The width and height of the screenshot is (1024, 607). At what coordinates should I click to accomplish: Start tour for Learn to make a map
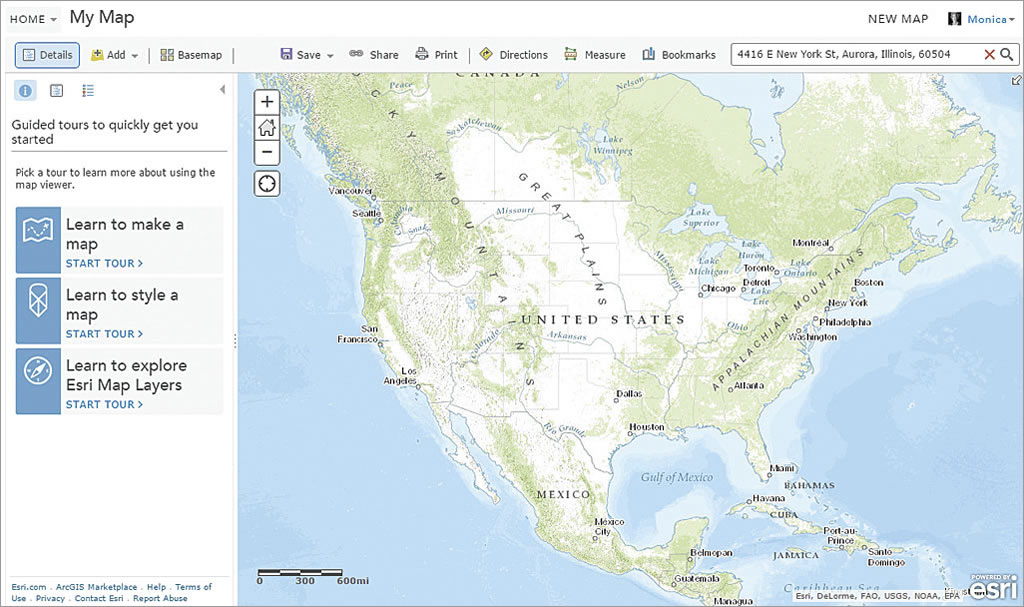(104, 263)
